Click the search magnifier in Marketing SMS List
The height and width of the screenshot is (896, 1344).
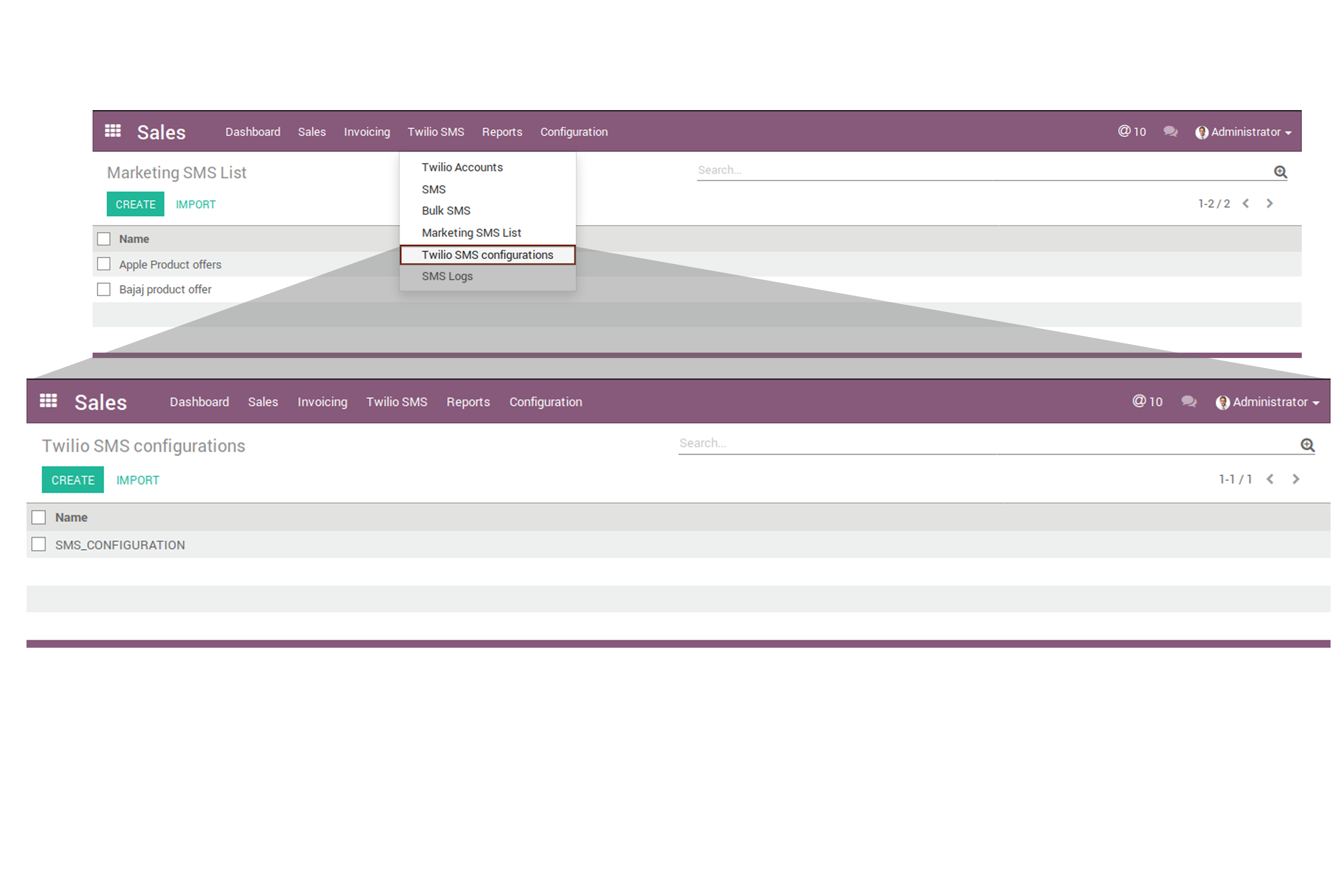(x=1280, y=171)
